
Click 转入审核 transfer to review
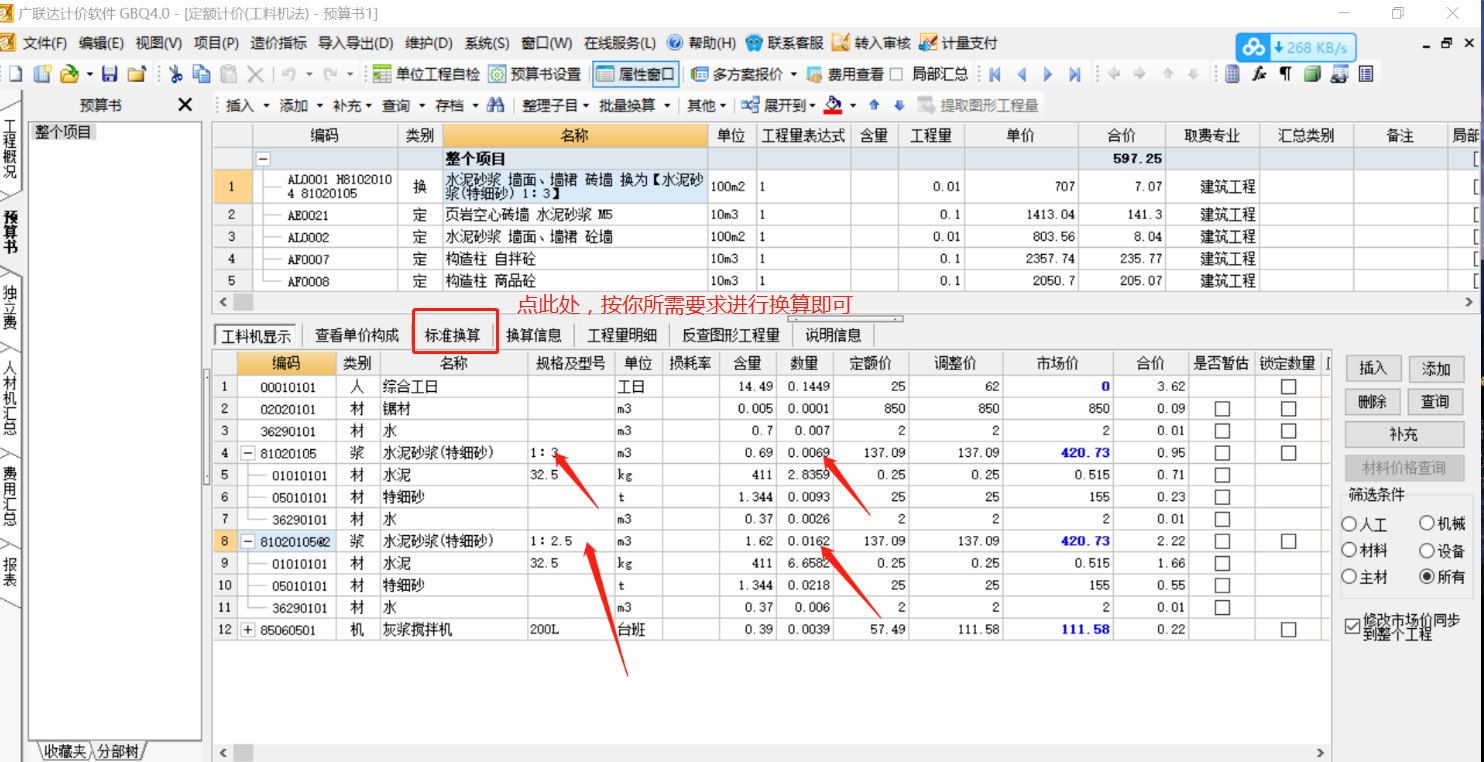click(x=871, y=43)
